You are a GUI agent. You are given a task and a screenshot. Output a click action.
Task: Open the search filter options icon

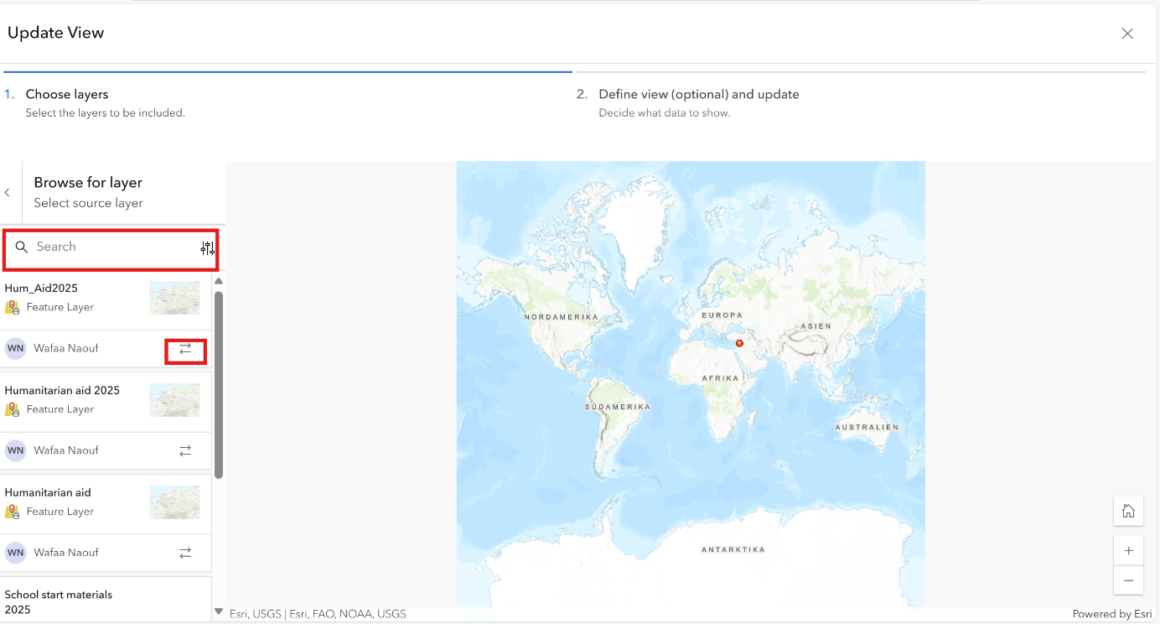coord(207,248)
